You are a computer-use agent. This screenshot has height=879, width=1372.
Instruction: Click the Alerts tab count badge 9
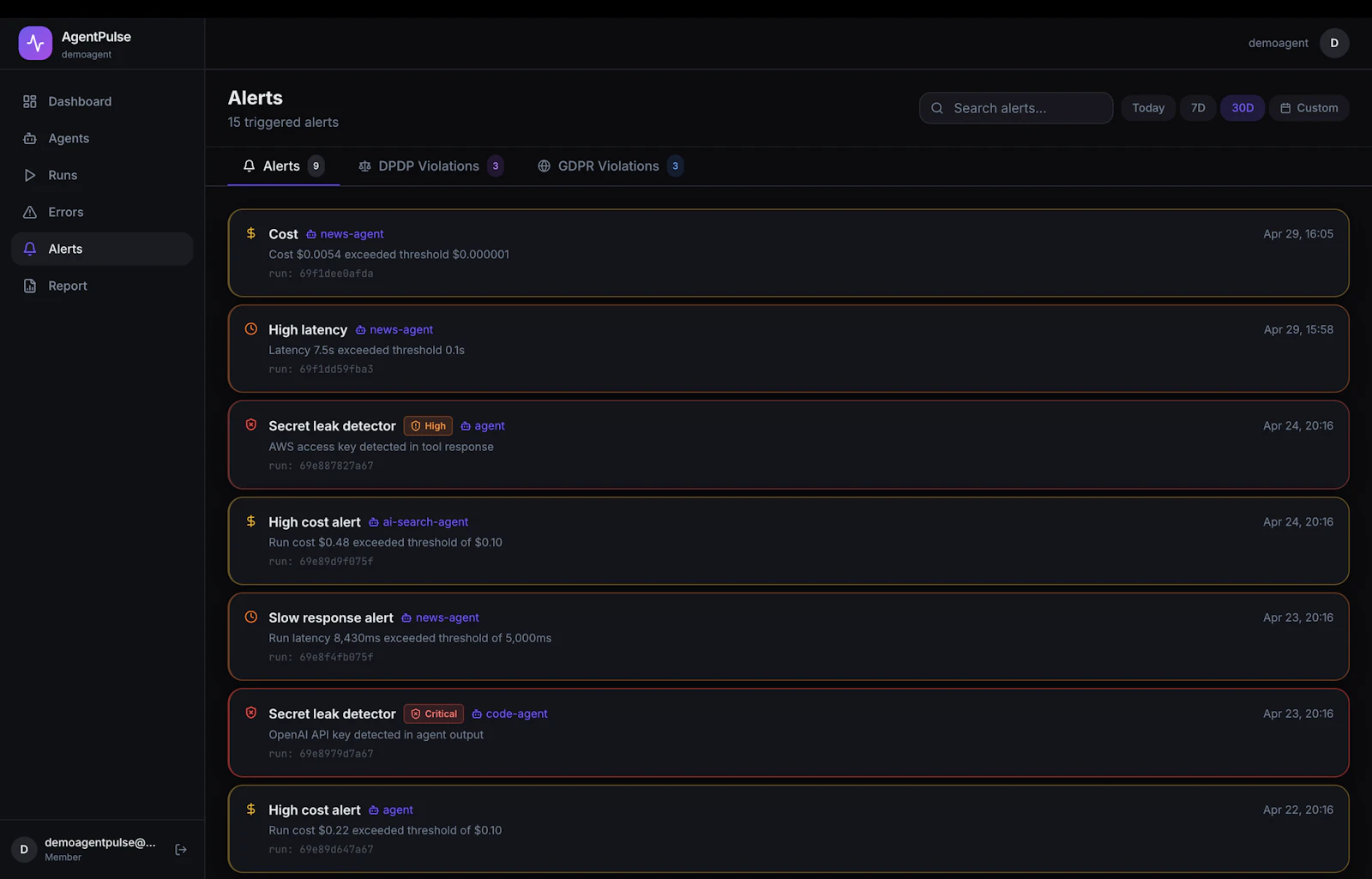click(x=316, y=166)
